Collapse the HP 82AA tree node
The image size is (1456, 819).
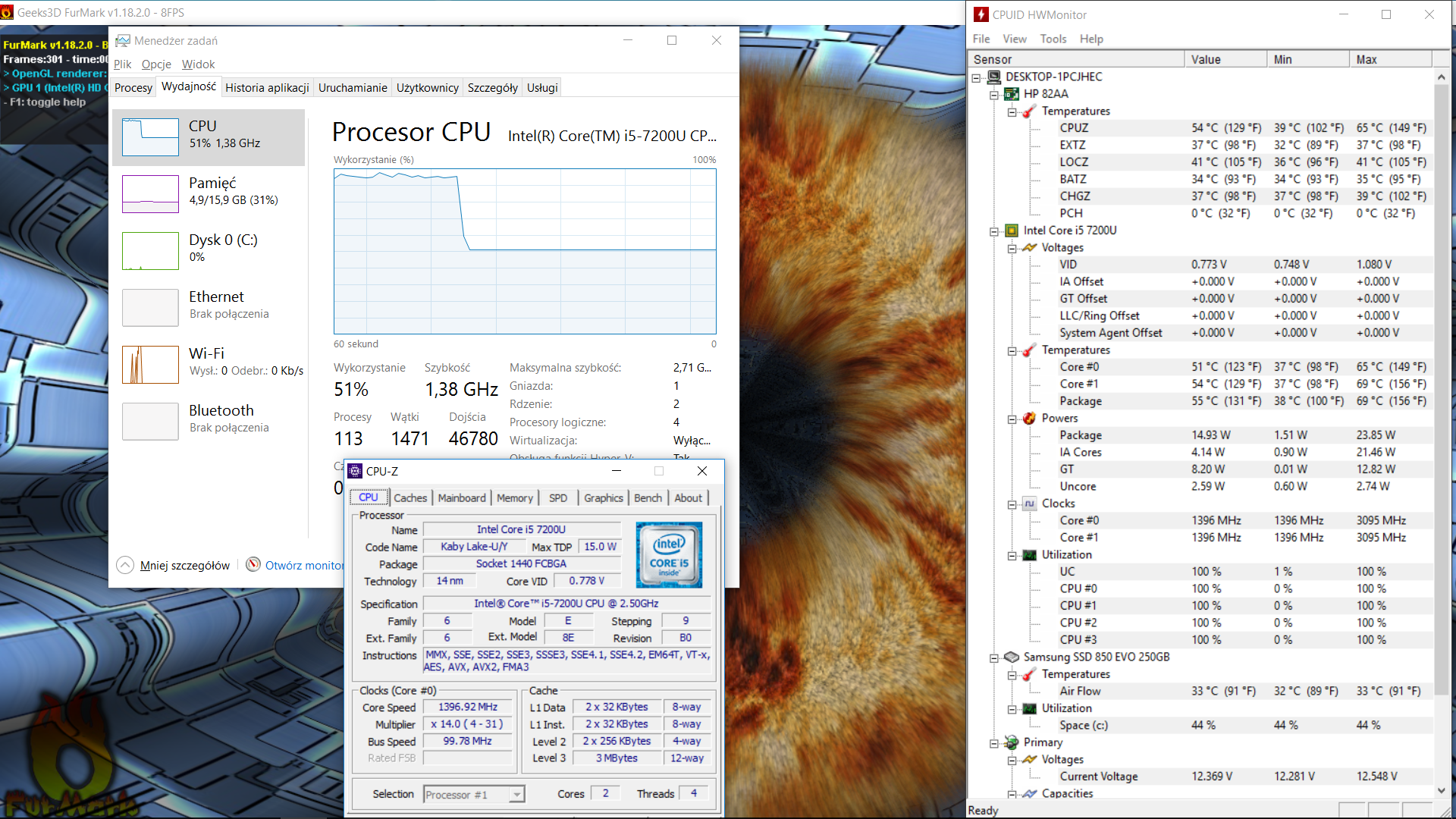pos(994,95)
